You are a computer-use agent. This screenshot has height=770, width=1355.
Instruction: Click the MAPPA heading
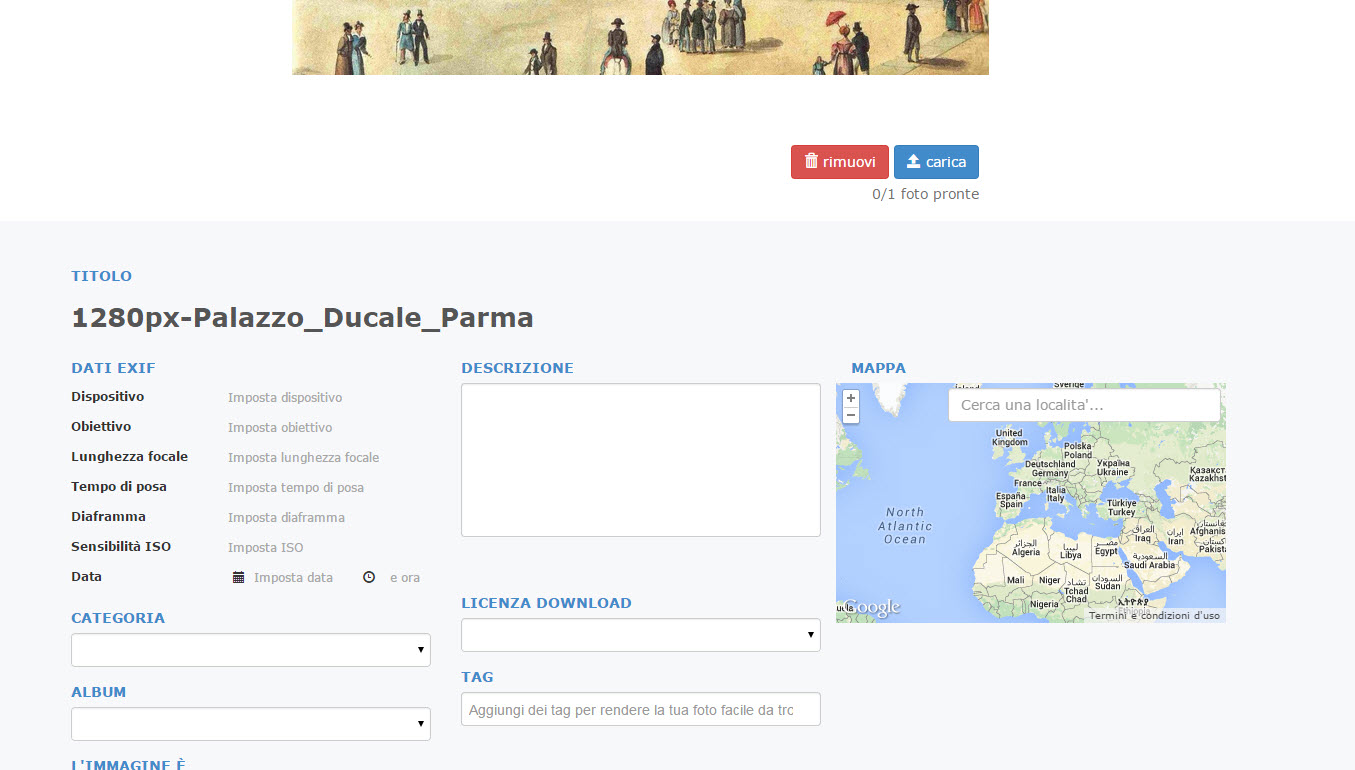point(879,368)
